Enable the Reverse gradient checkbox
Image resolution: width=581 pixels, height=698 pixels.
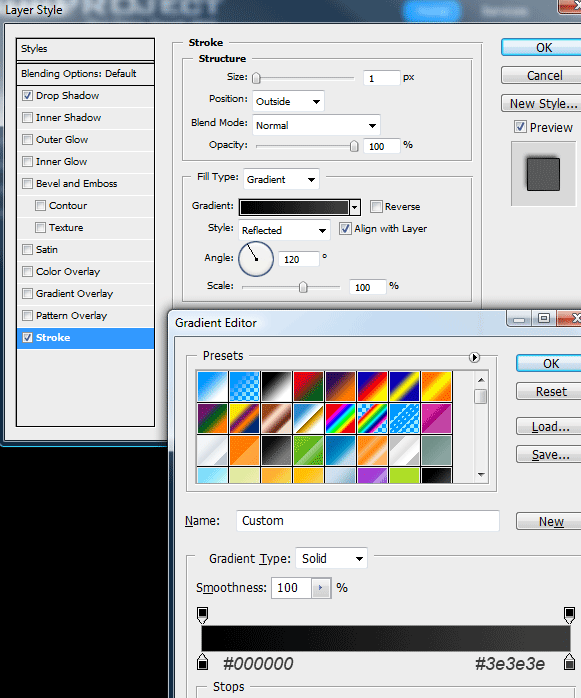pyautogui.click(x=376, y=207)
